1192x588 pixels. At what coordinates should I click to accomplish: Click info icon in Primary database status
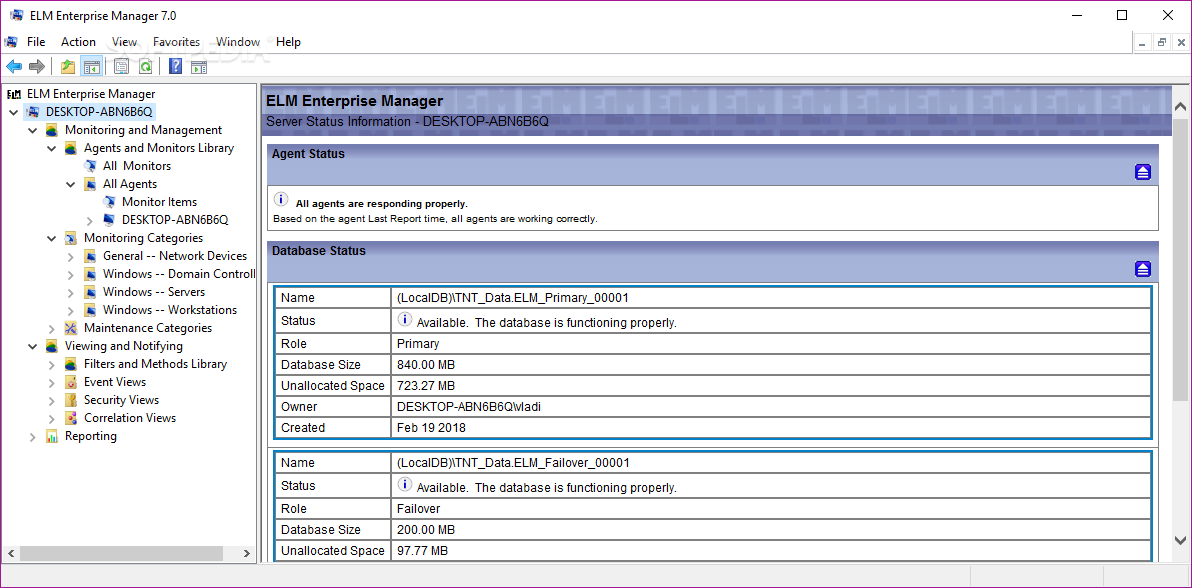(x=404, y=320)
